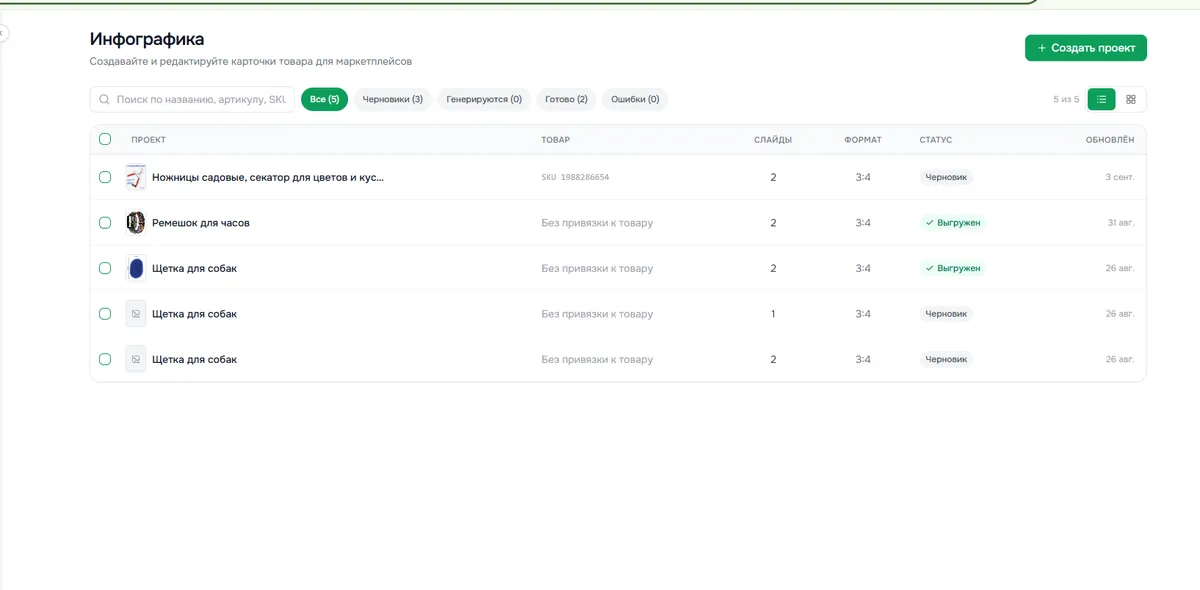The width and height of the screenshot is (1200, 590).
Task: Tick the Ремешок для часов checkbox
Action: [105, 223]
